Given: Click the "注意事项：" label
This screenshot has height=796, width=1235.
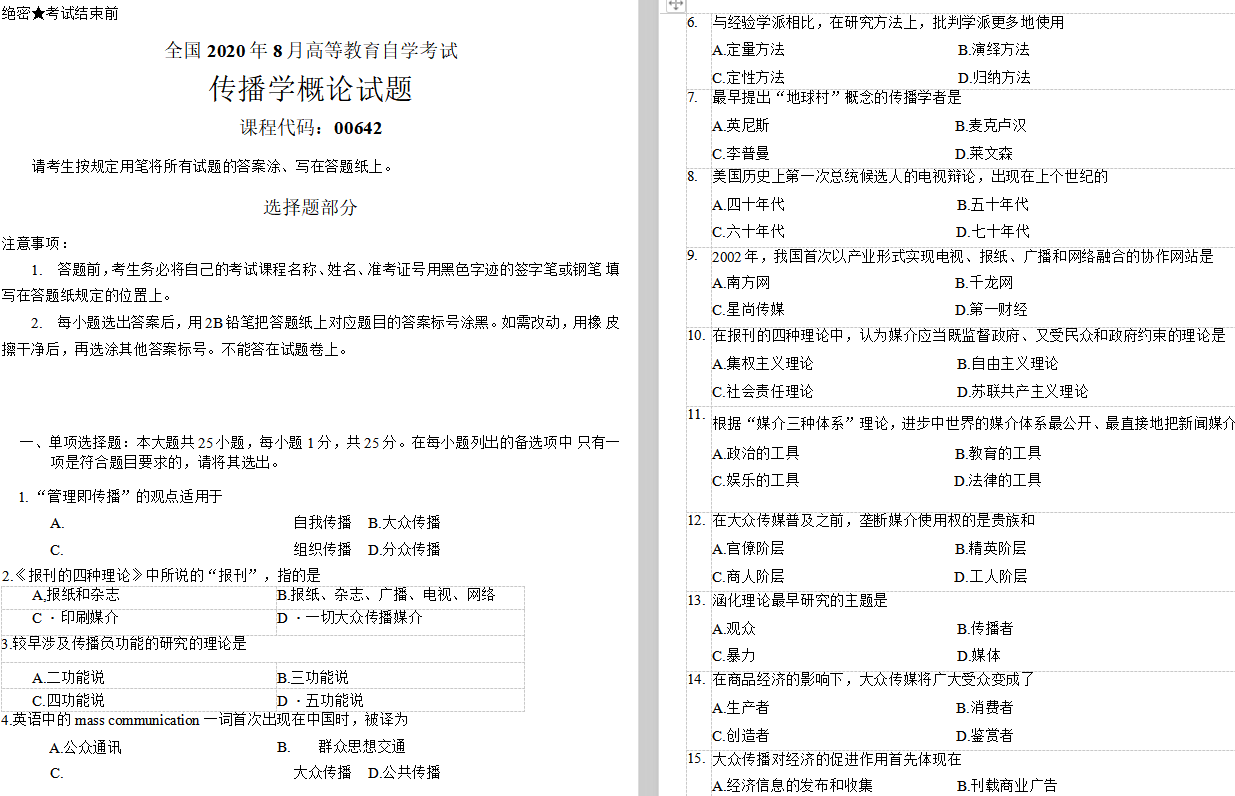Looking at the screenshot, I should coord(37,244).
